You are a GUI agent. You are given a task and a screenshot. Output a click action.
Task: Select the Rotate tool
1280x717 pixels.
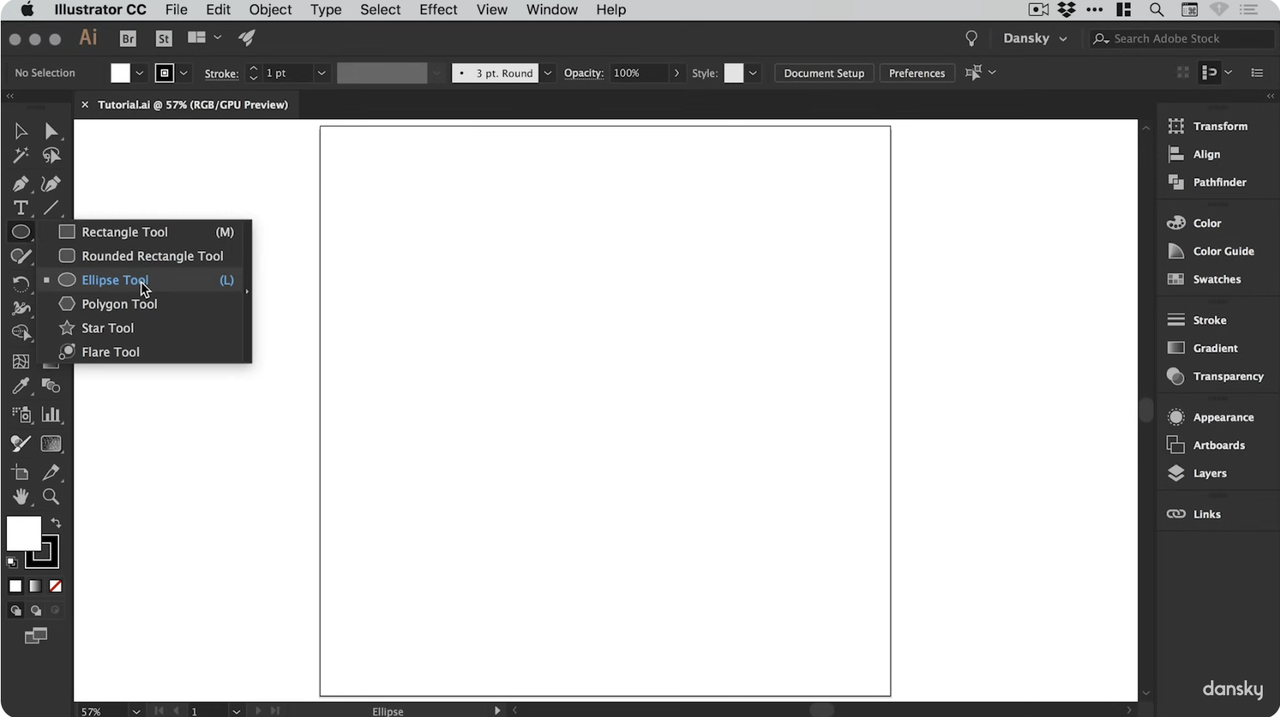coord(20,285)
